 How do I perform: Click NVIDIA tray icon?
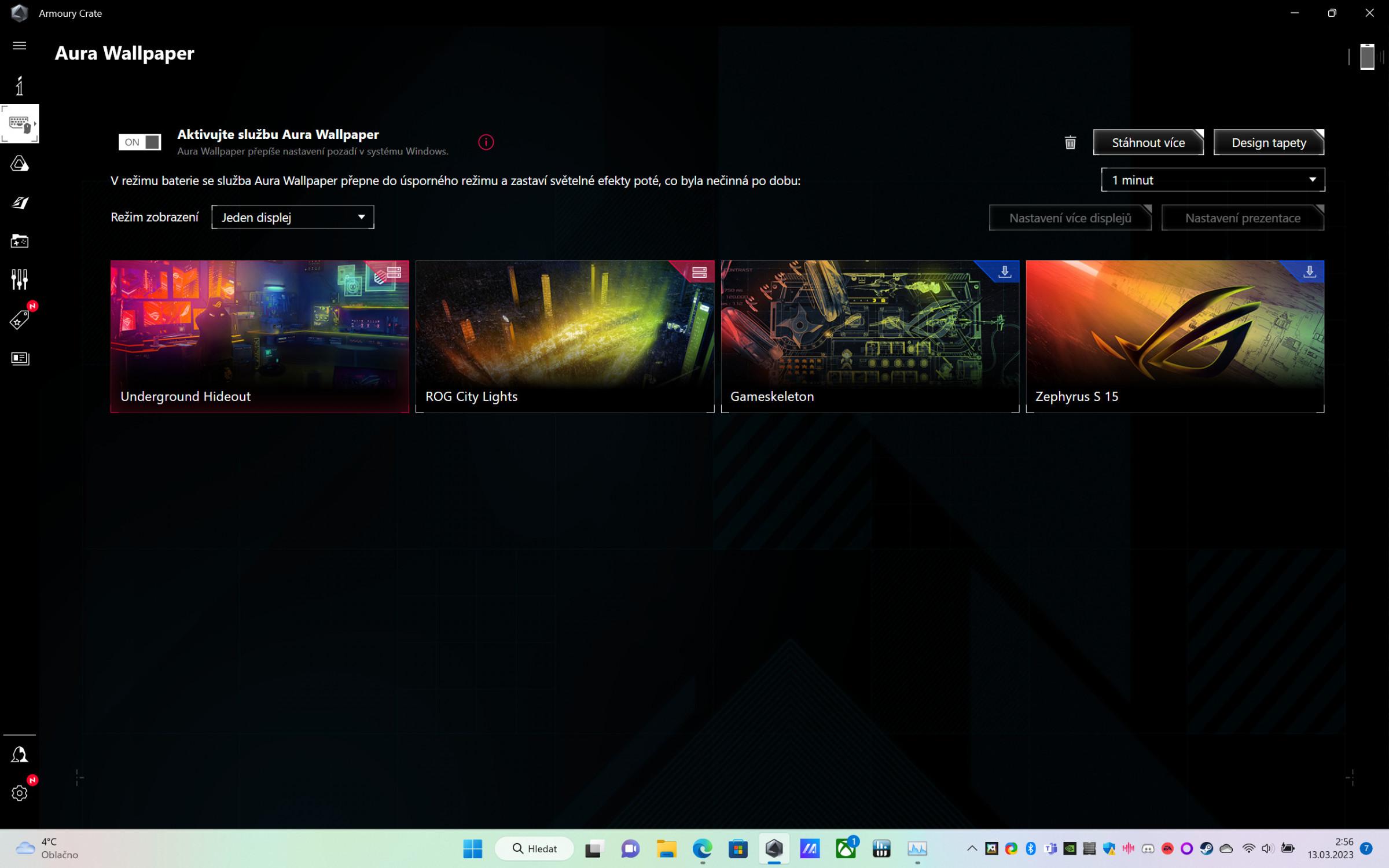1070,848
